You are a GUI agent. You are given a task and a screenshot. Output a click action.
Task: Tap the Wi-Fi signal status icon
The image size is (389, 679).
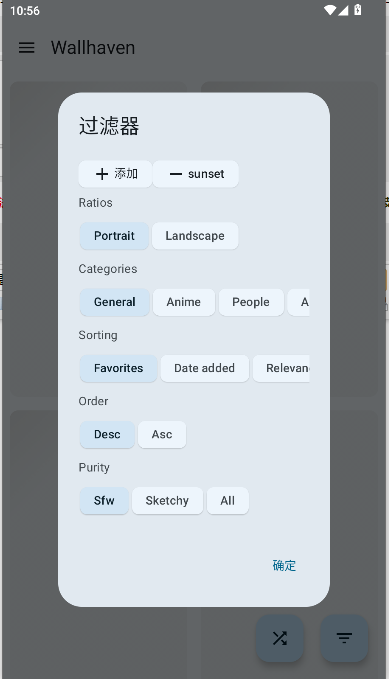(330, 10)
